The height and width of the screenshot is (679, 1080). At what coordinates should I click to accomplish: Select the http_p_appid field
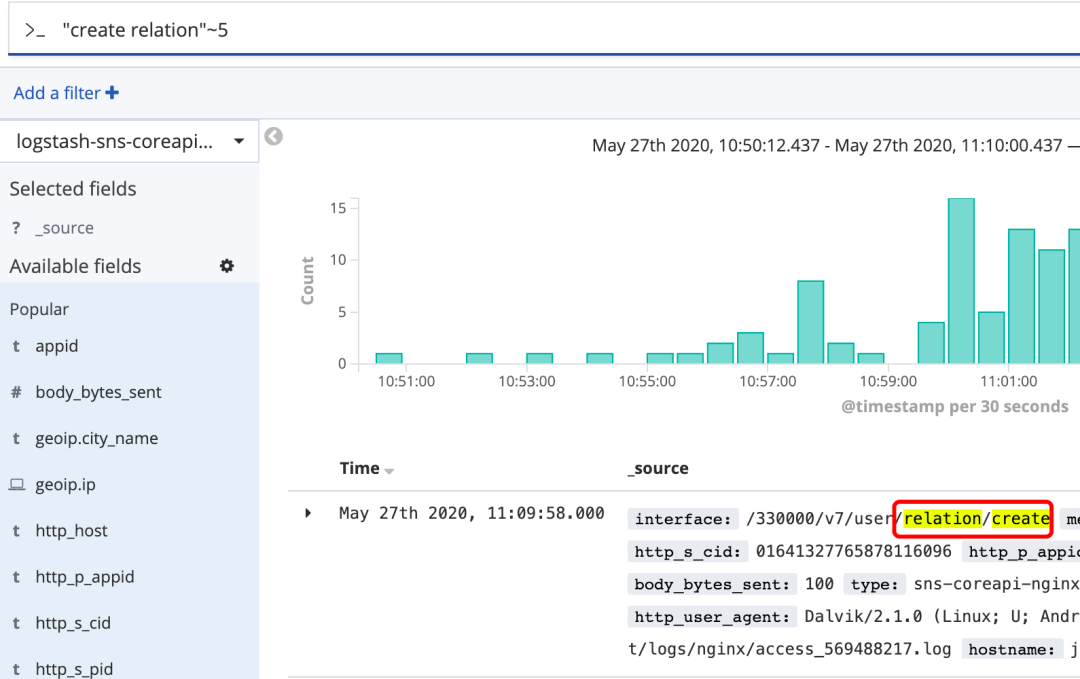pyautogui.click(x=84, y=577)
